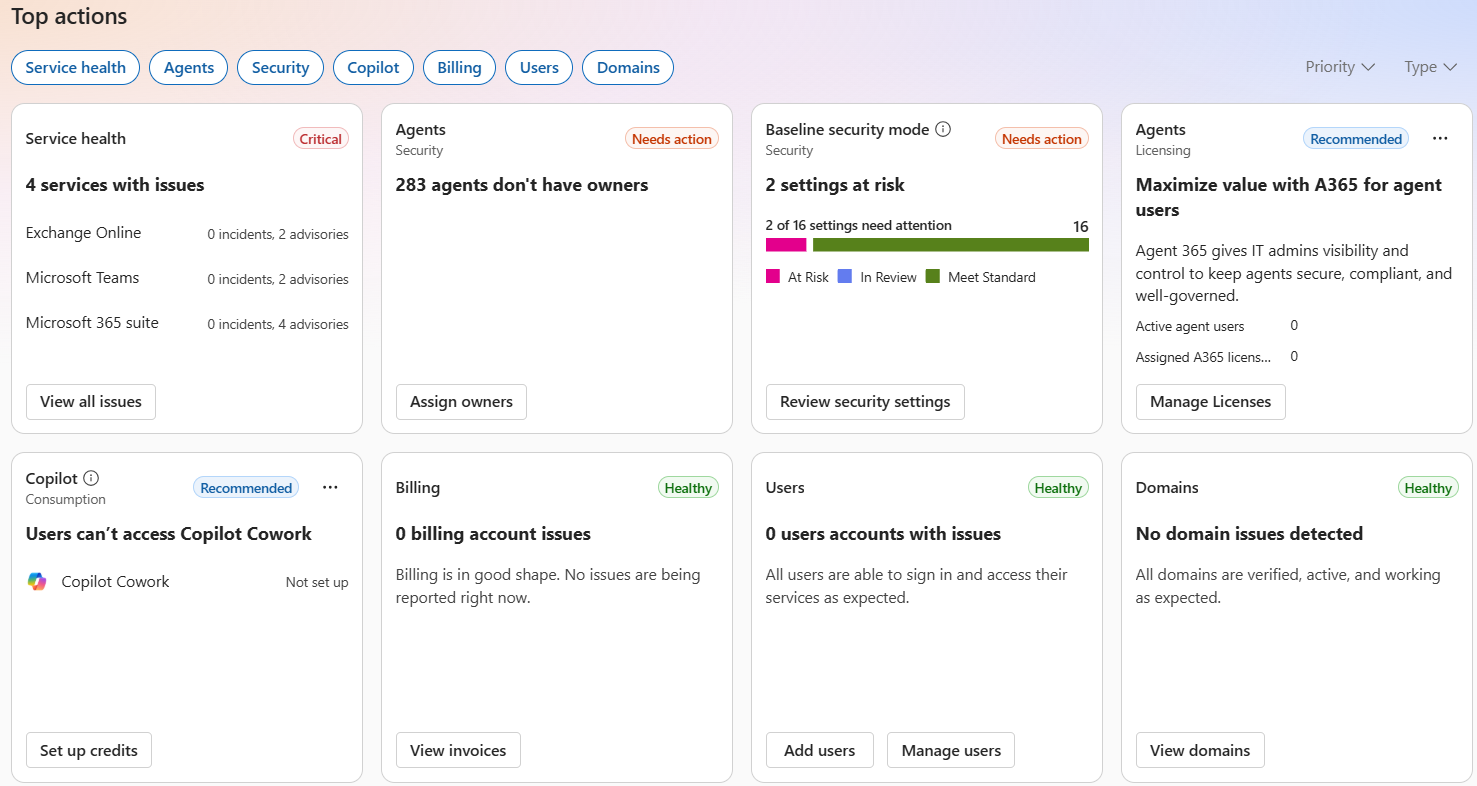This screenshot has height=786, width=1477.
Task: Click the Recommended badge on Agents Licensing card
Action: [x=1356, y=139]
